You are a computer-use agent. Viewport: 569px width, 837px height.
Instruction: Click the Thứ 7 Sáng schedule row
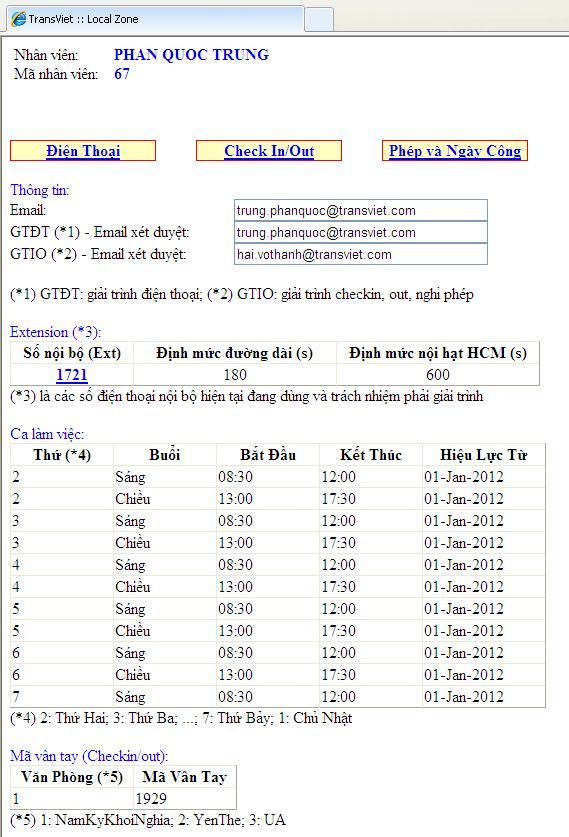click(278, 697)
